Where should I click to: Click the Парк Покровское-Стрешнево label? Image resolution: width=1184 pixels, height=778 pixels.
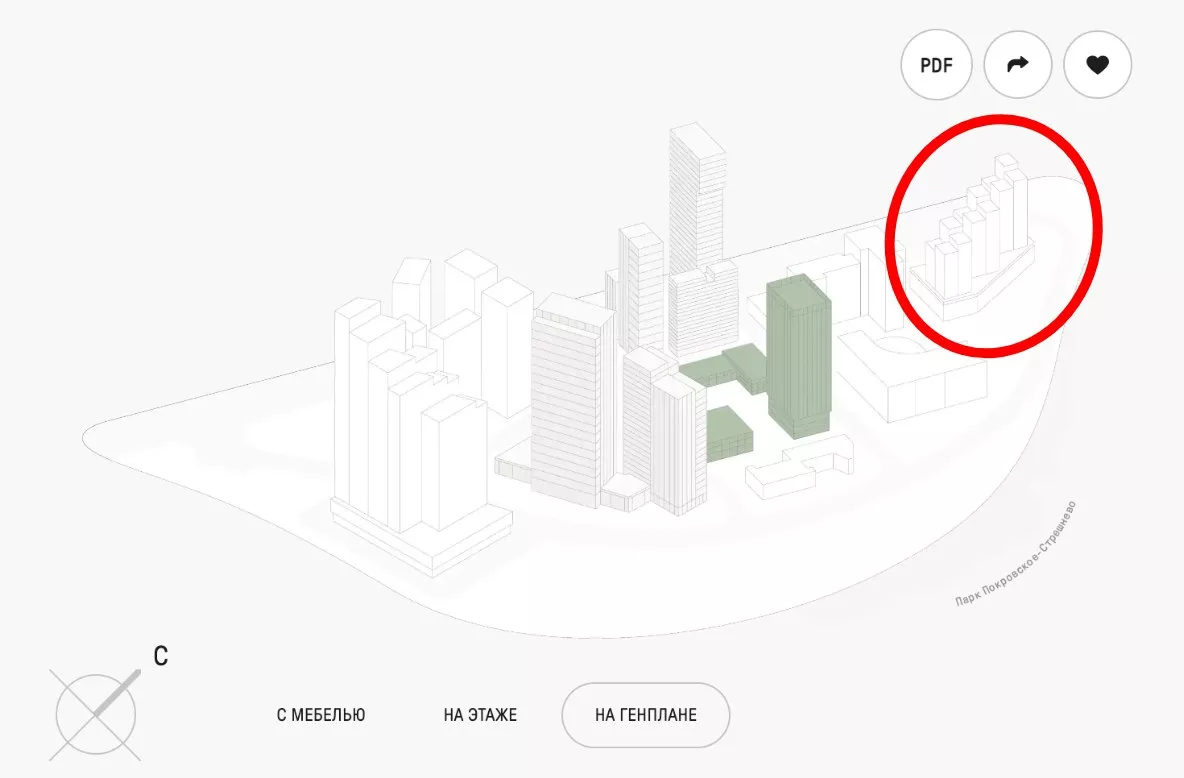(1016, 554)
